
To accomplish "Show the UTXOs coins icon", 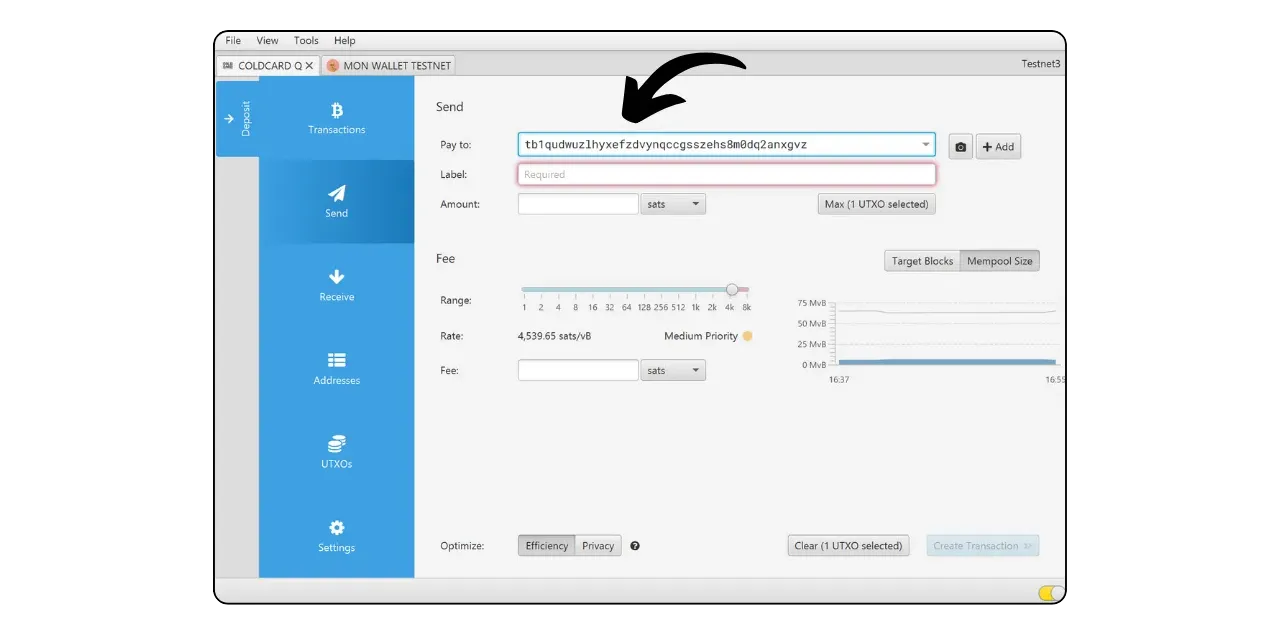I will click(336, 444).
